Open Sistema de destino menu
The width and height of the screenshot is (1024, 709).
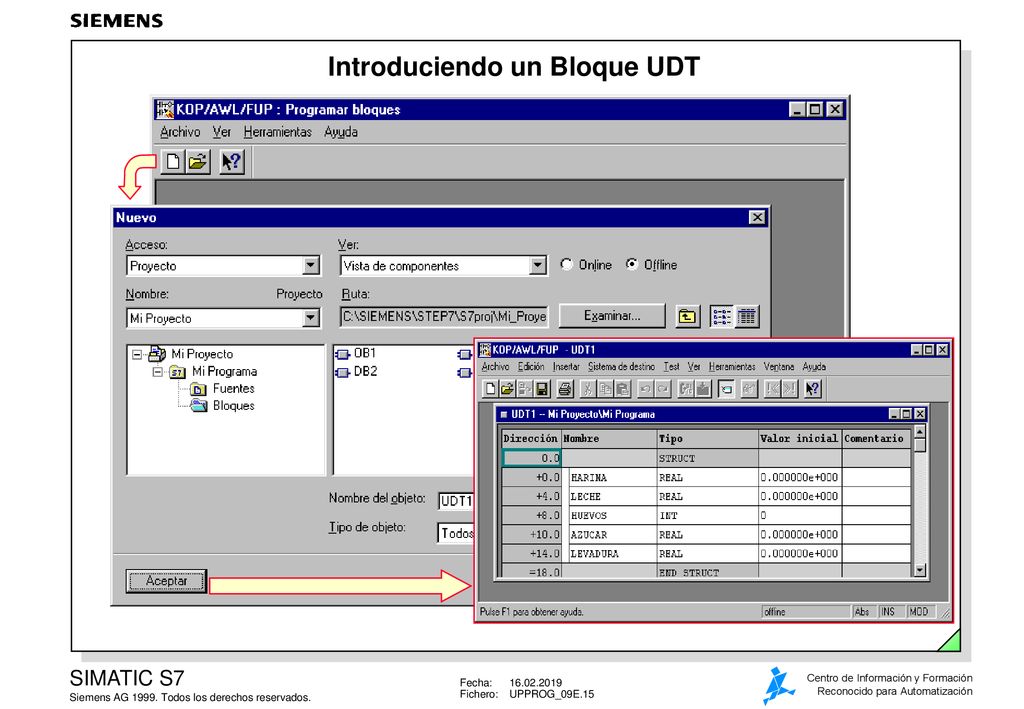pyautogui.click(x=621, y=367)
